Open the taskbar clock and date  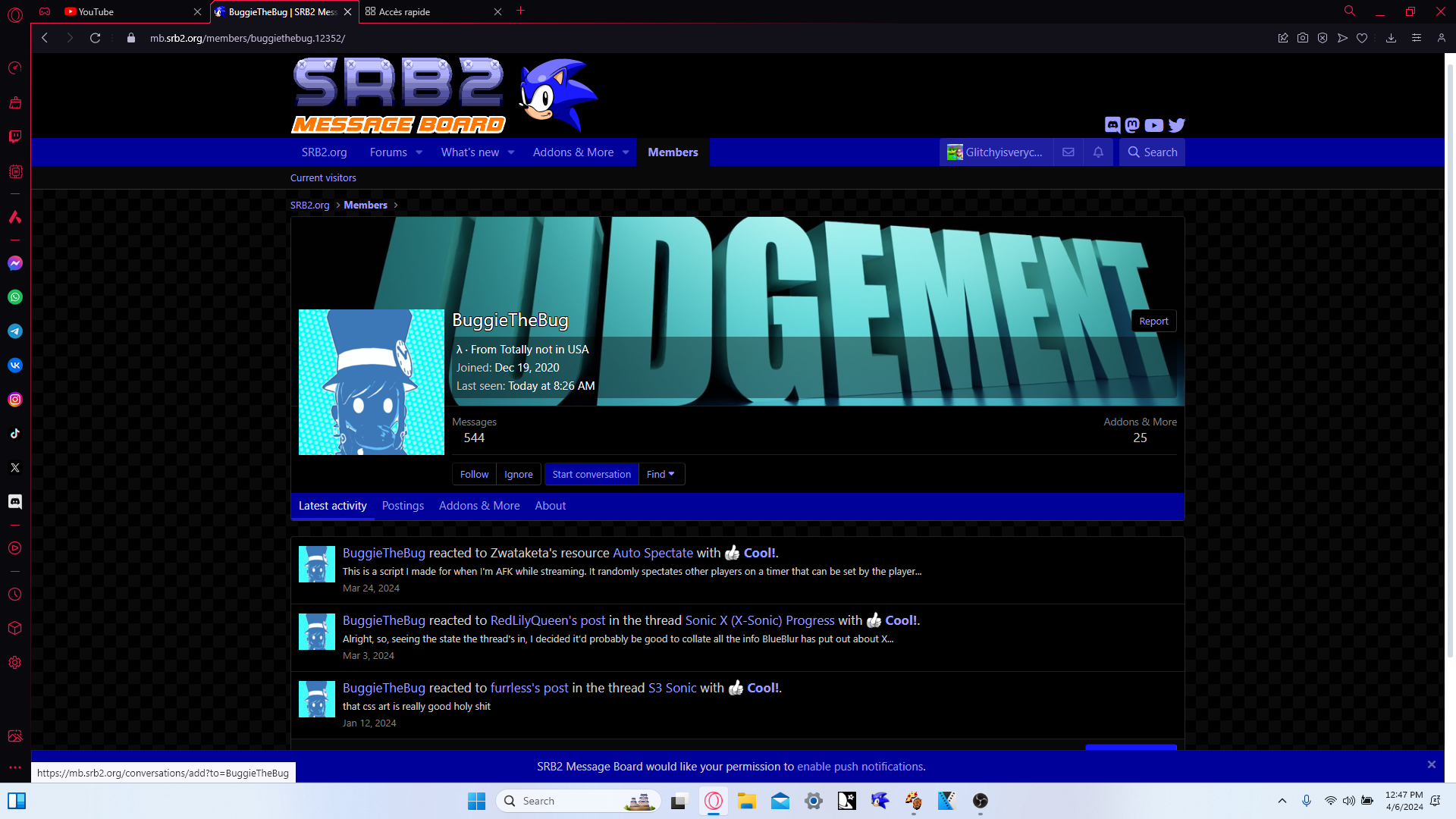(1404, 801)
